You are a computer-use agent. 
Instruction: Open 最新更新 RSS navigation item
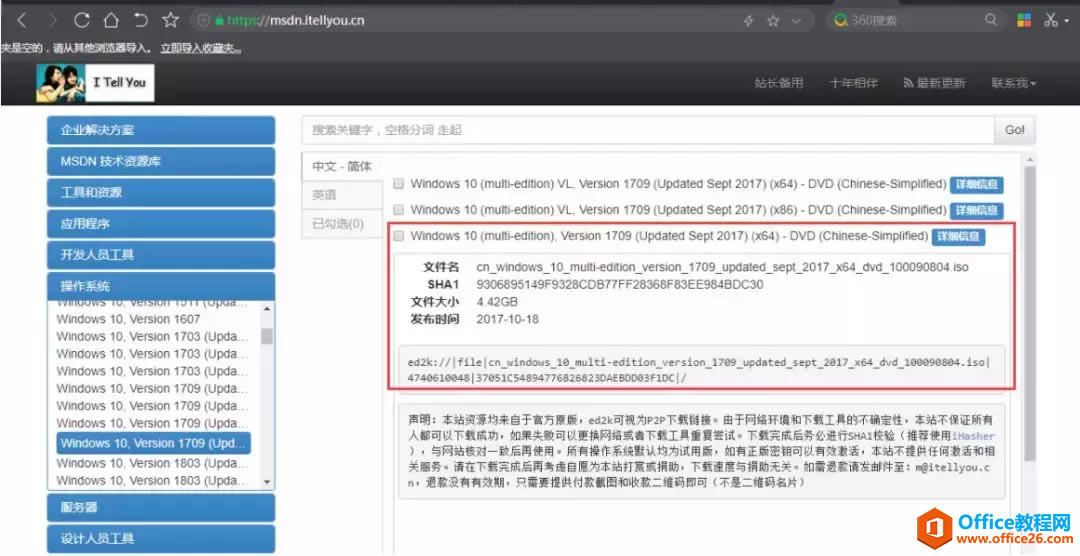[935, 83]
